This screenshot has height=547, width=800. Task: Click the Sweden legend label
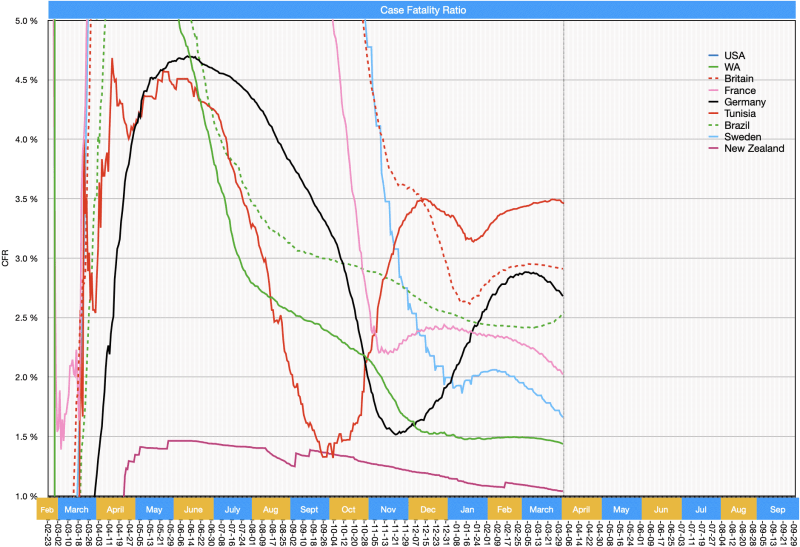tap(742, 137)
